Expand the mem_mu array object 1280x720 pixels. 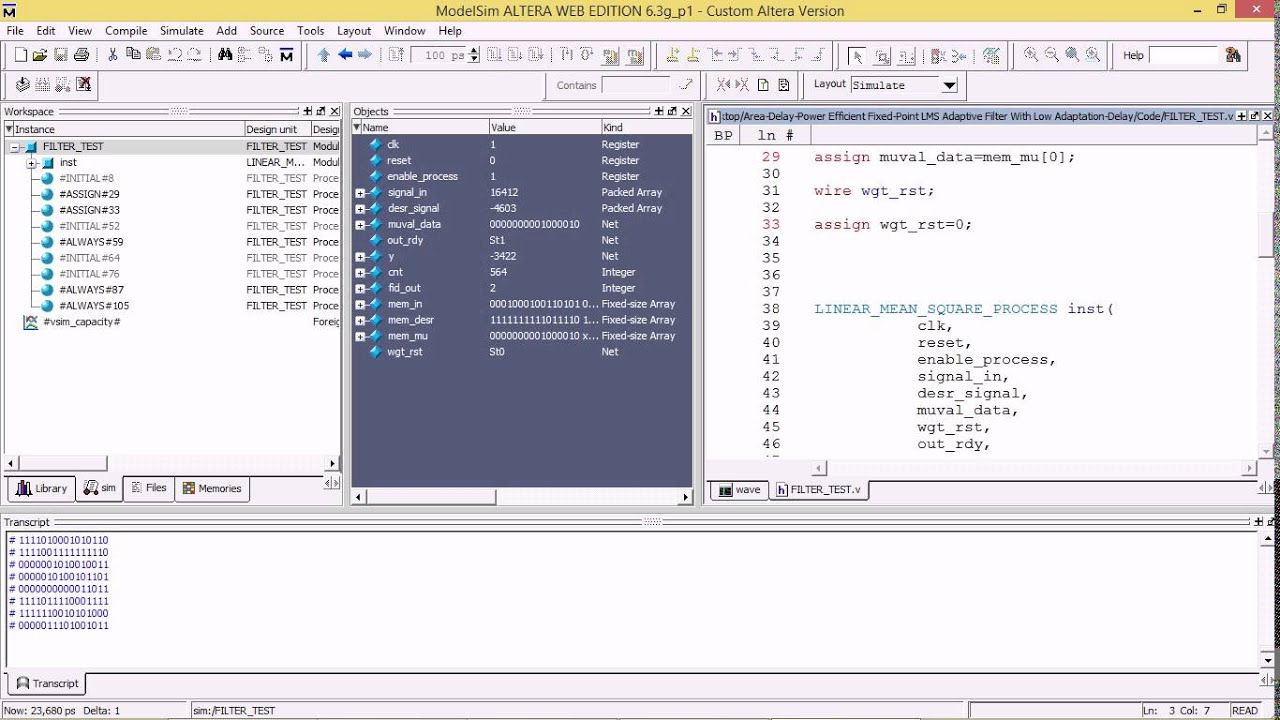click(x=360, y=337)
